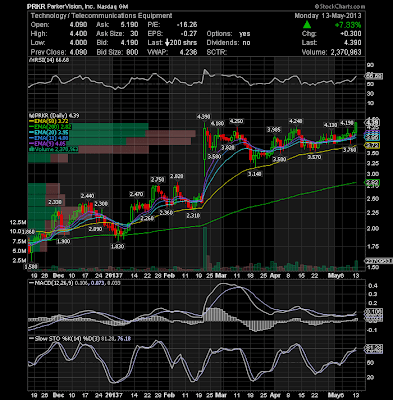The height and width of the screenshot is (400, 393).
Task: Click the Low value 4.000
Action: [79, 43]
